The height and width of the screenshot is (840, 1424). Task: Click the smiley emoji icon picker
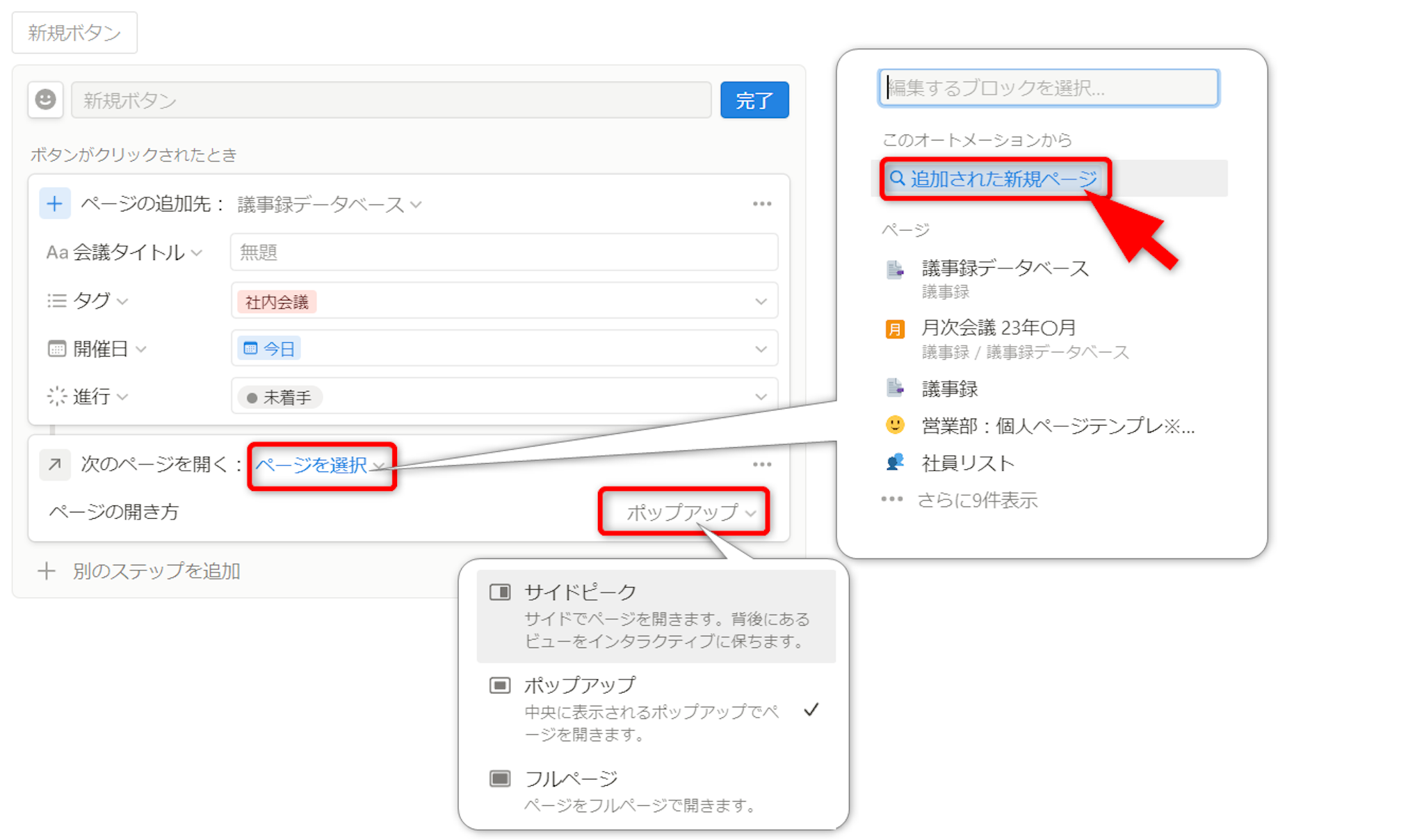46,99
